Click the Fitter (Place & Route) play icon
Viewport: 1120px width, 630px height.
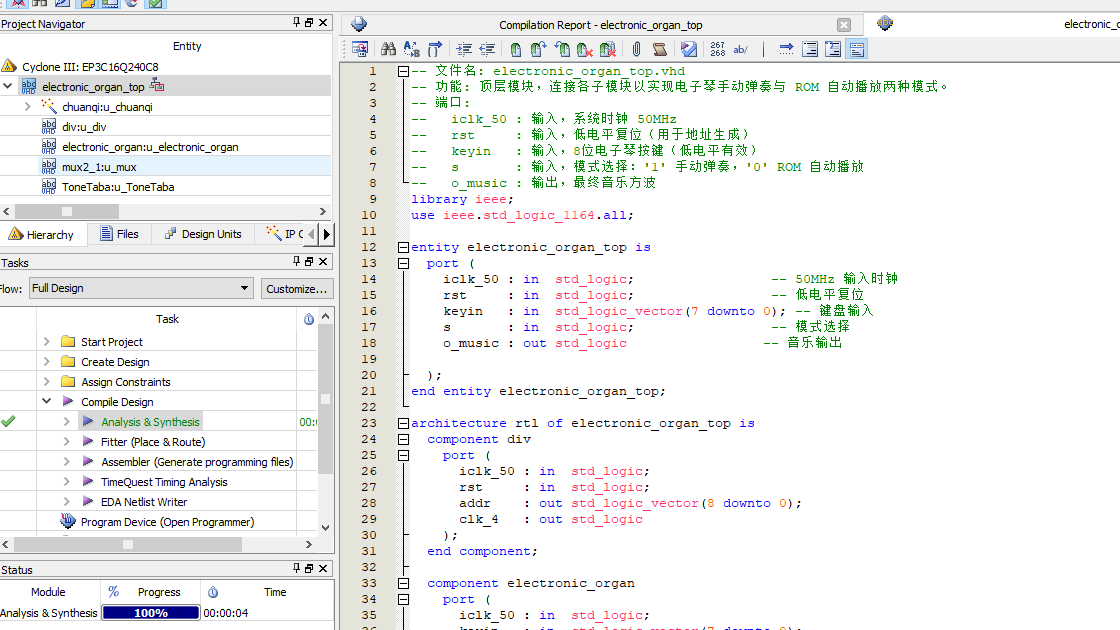pos(88,442)
